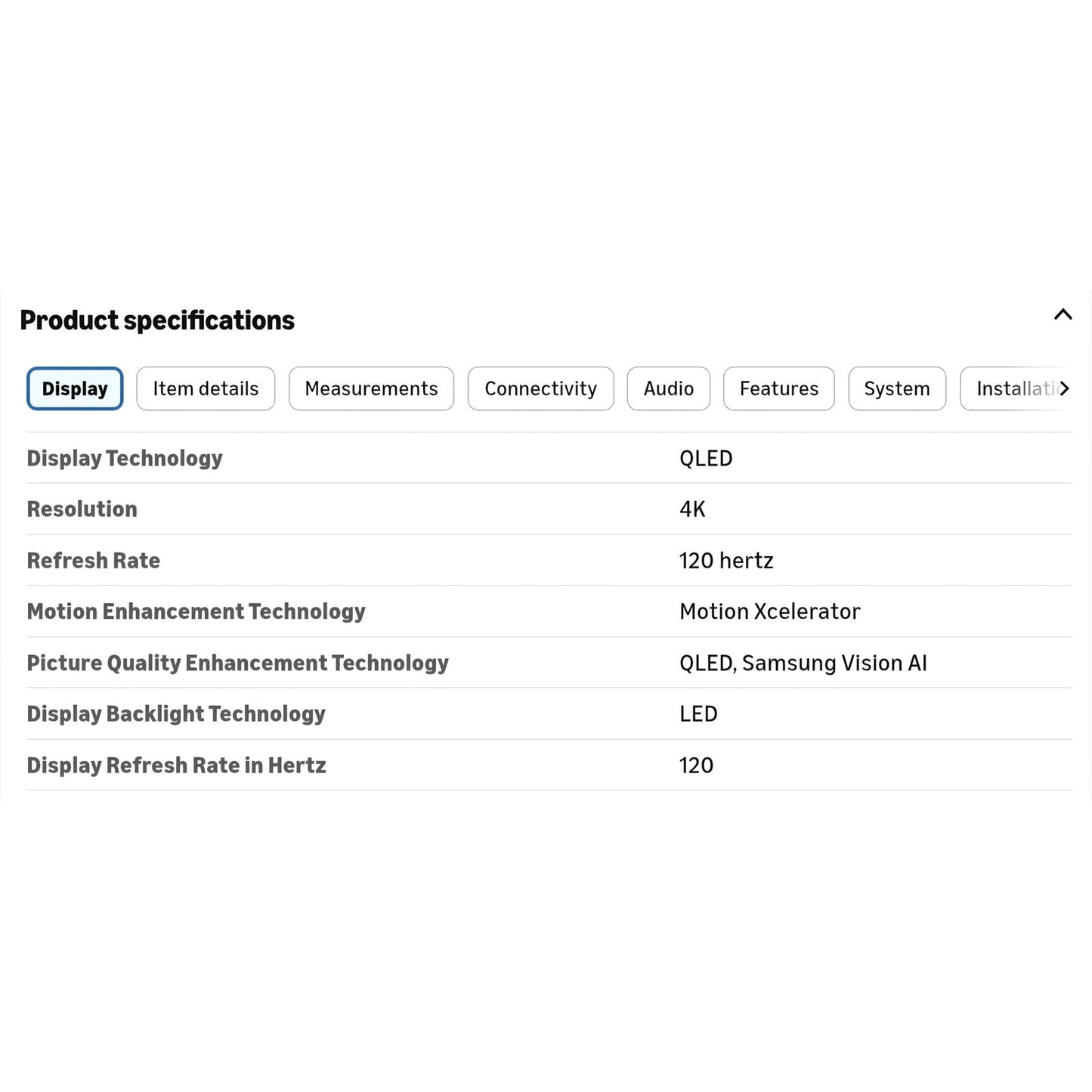Select the Audio tab
Image resolution: width=1092 pixels, height=1092 pixels.
click(669, 388)
